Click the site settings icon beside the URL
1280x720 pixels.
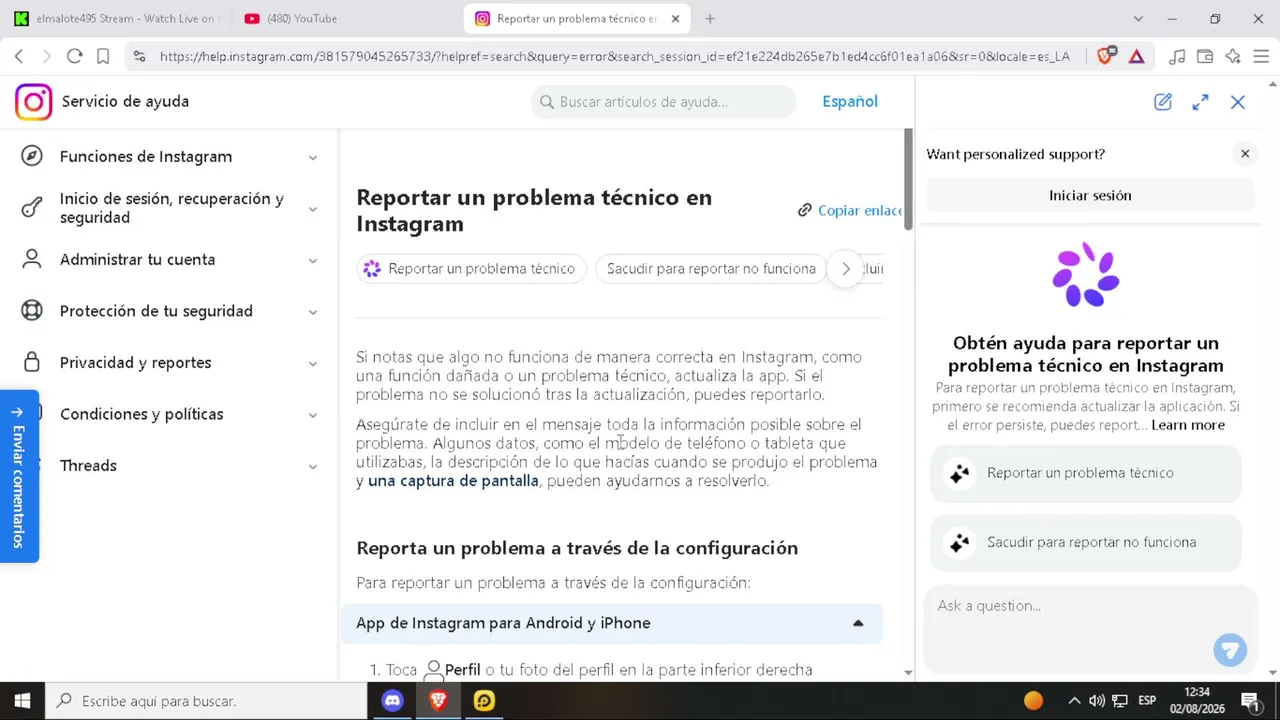[x=139, y=57]
